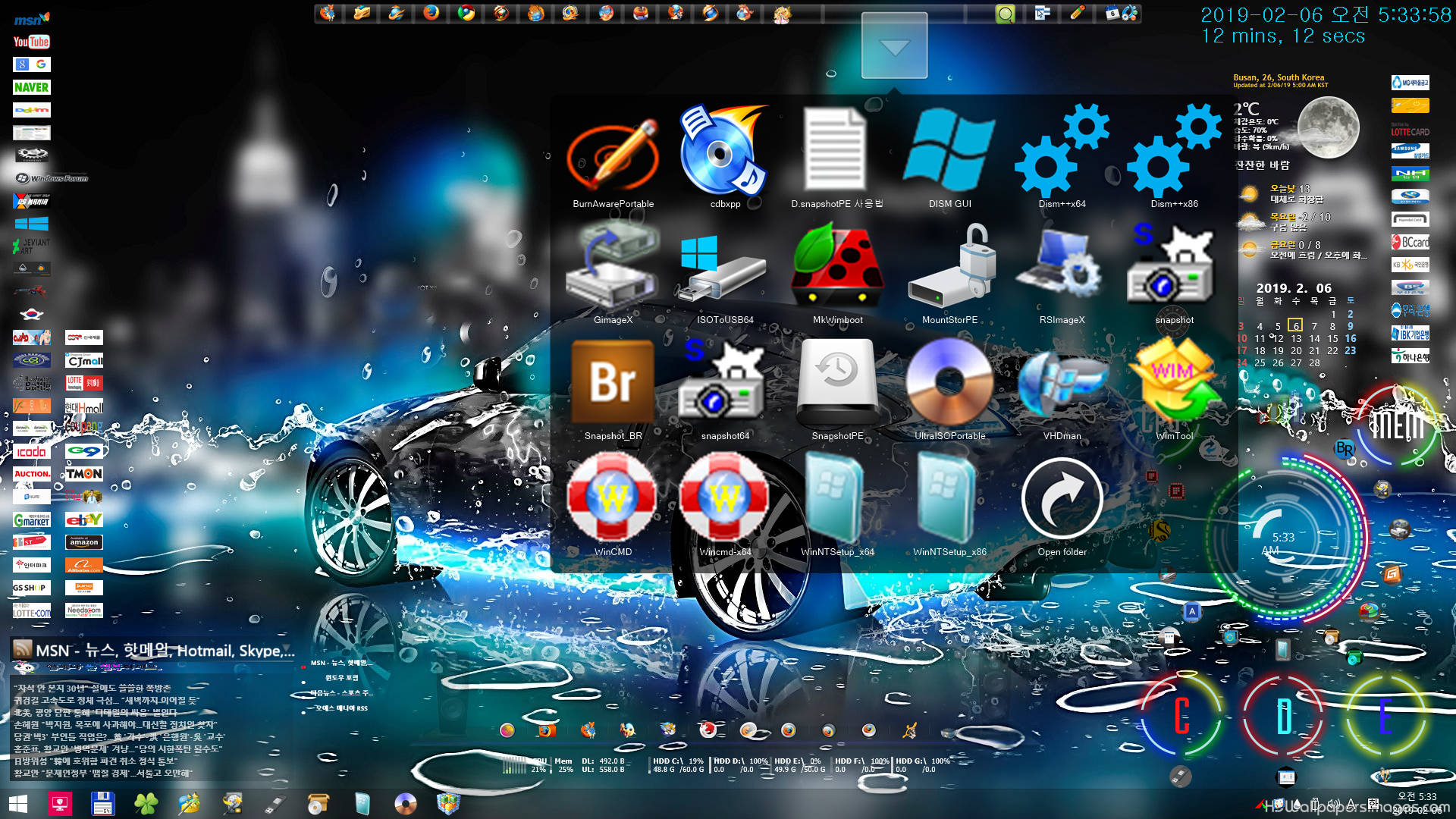Collapse the popup using the down-arrow tile
The width and height of the screenshot is (1456, 819).
pyautogui.click(x=894, y=45)
